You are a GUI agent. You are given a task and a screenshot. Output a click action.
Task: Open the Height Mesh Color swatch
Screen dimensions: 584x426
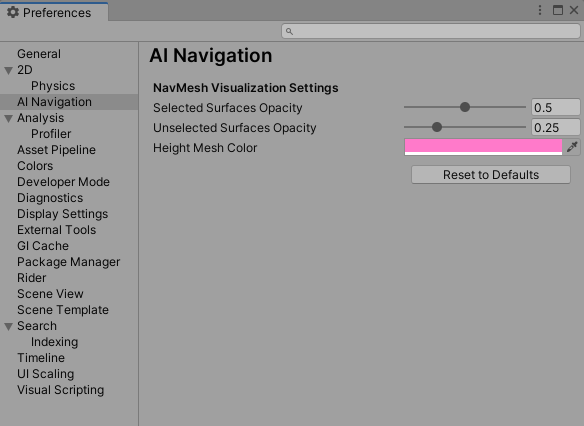pos(483,147)
